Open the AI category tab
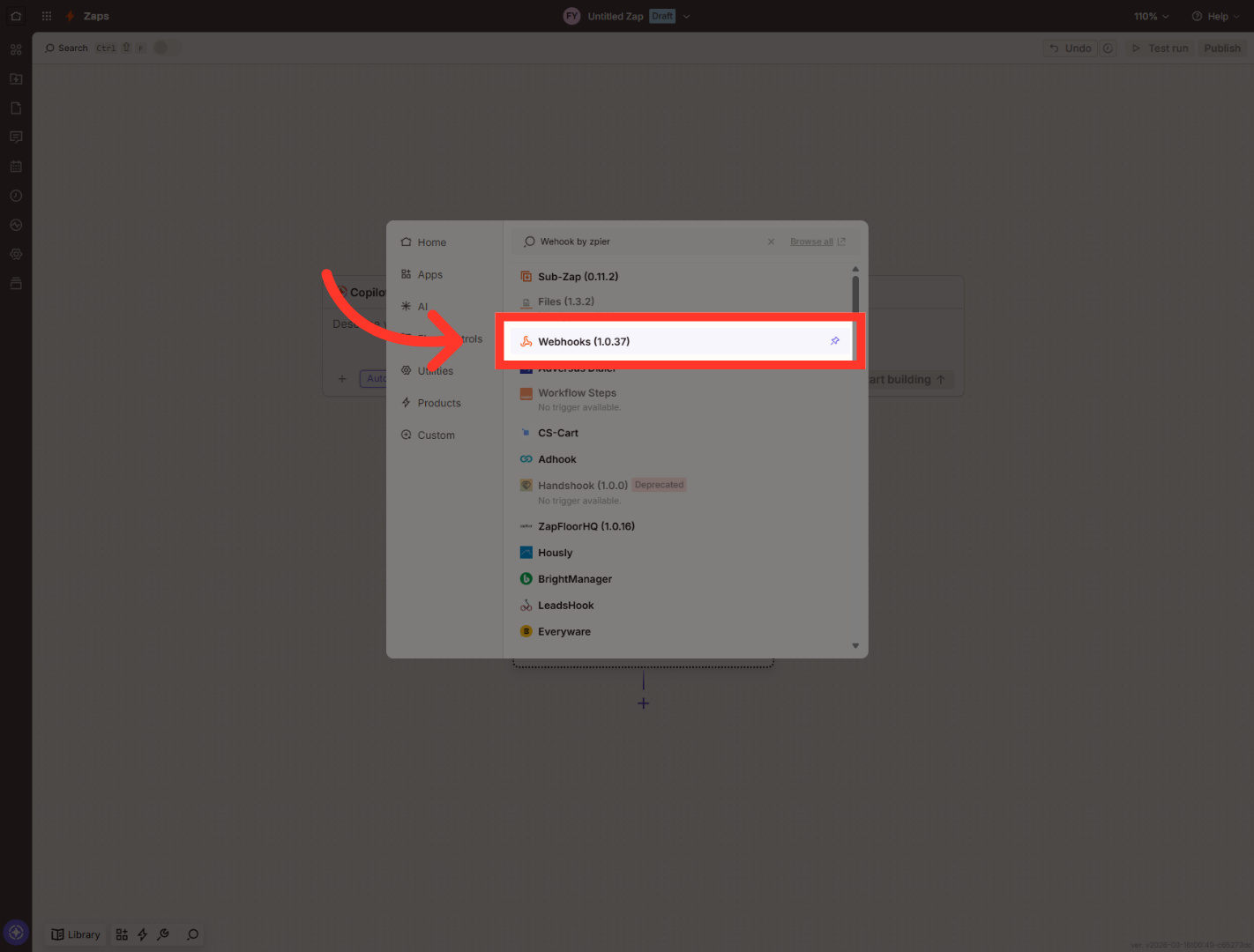This screenshot has width=1254, height=952. [414, 307]
